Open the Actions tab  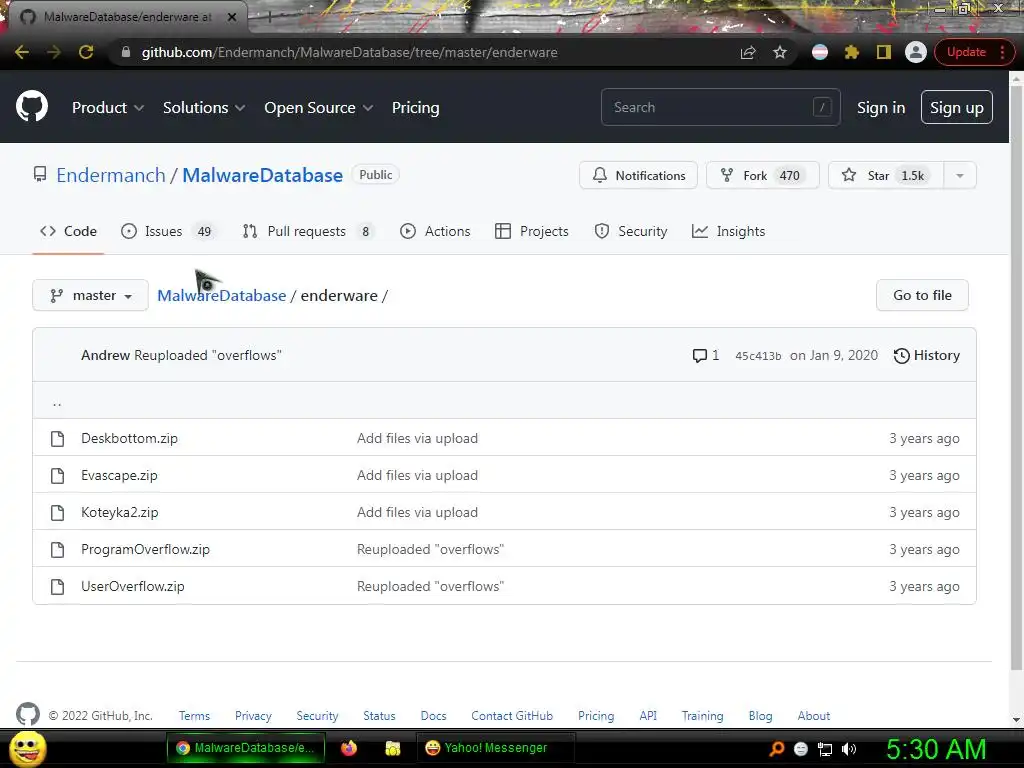click(435, 231)
